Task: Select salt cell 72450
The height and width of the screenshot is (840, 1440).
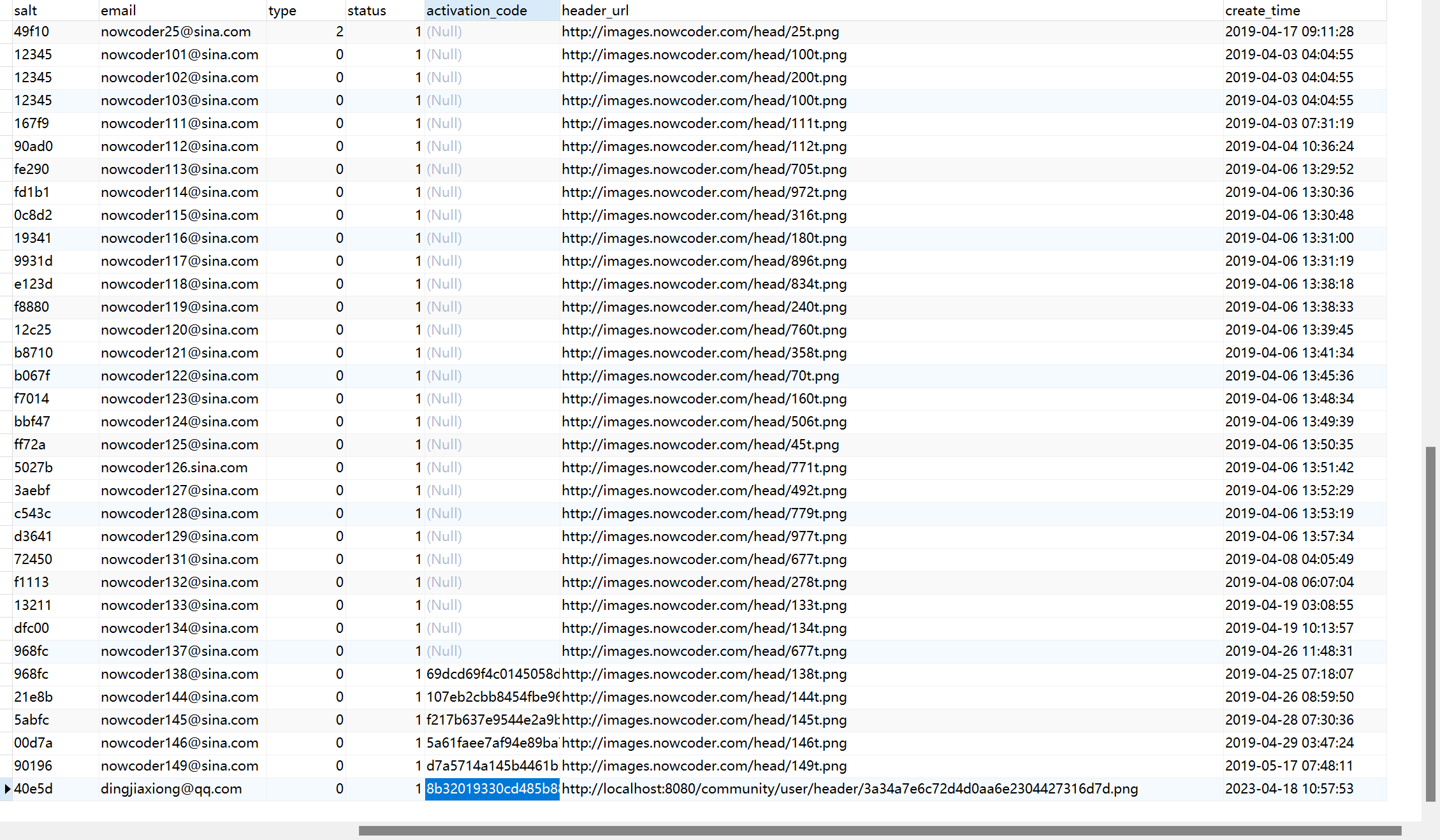Action: click(x=55, y=560)
